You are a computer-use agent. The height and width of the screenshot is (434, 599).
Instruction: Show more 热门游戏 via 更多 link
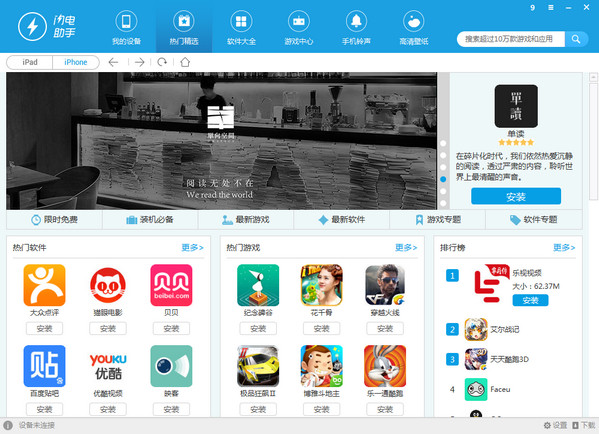pyautogui.click(x=406, y=248)
